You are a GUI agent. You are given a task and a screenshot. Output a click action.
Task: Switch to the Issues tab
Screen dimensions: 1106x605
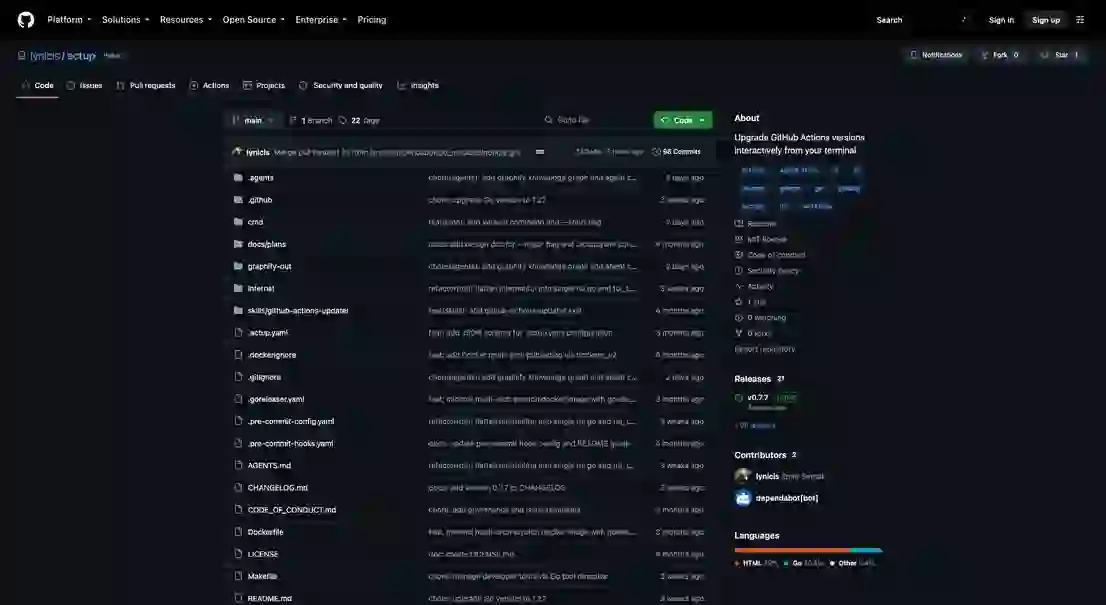pyautogui.click(x=84, y=85)
